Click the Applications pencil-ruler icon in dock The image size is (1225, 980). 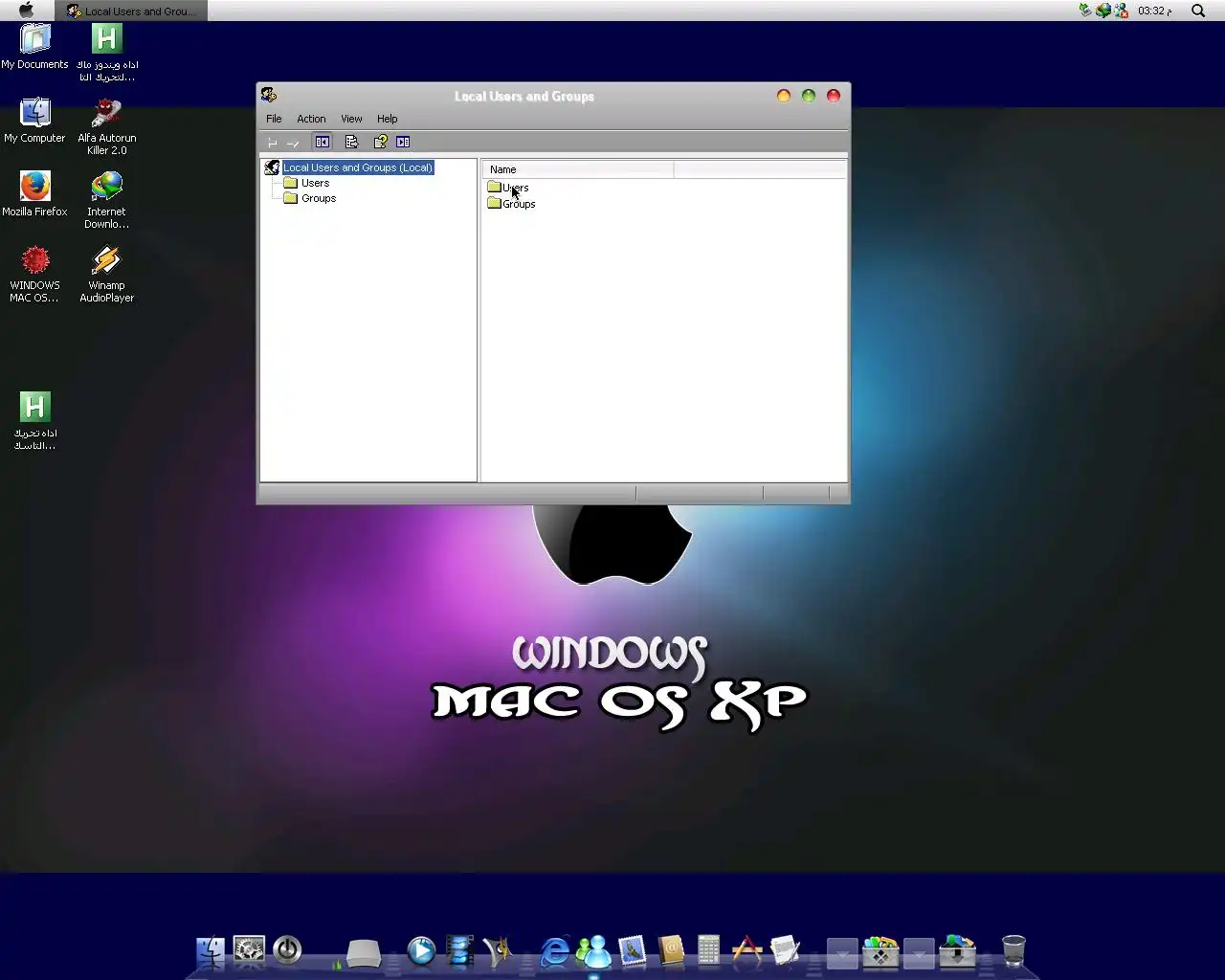[746, 950]
